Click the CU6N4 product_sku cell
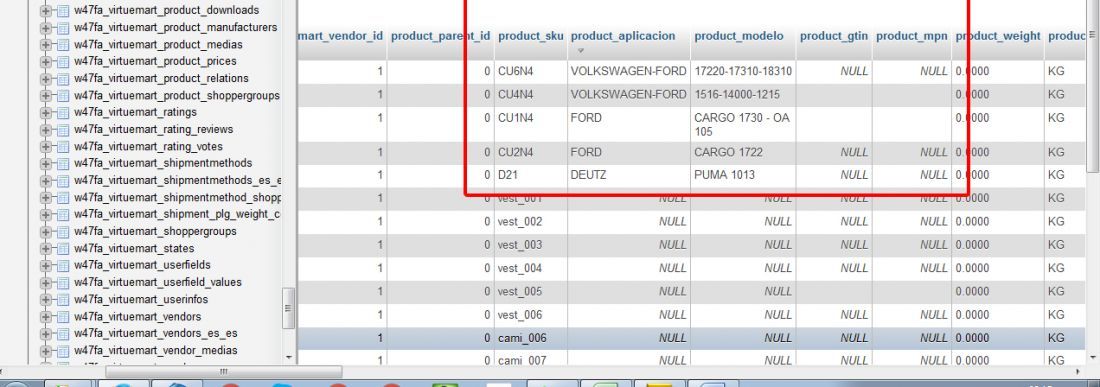The width and height of the screenshot is (1100, 387). click(530, 72)
